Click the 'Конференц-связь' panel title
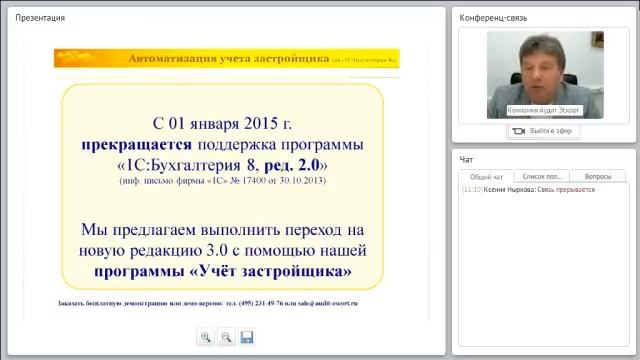 coord(493,18)
